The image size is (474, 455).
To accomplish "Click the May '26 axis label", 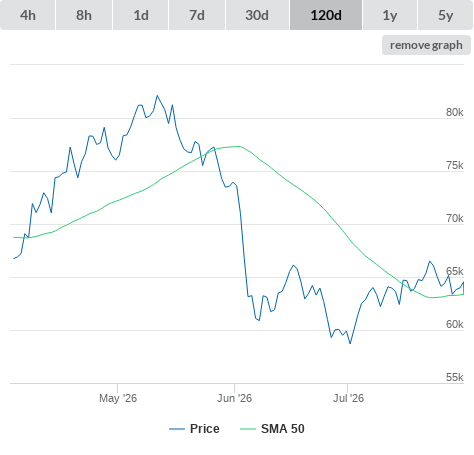I will point(118,398).
